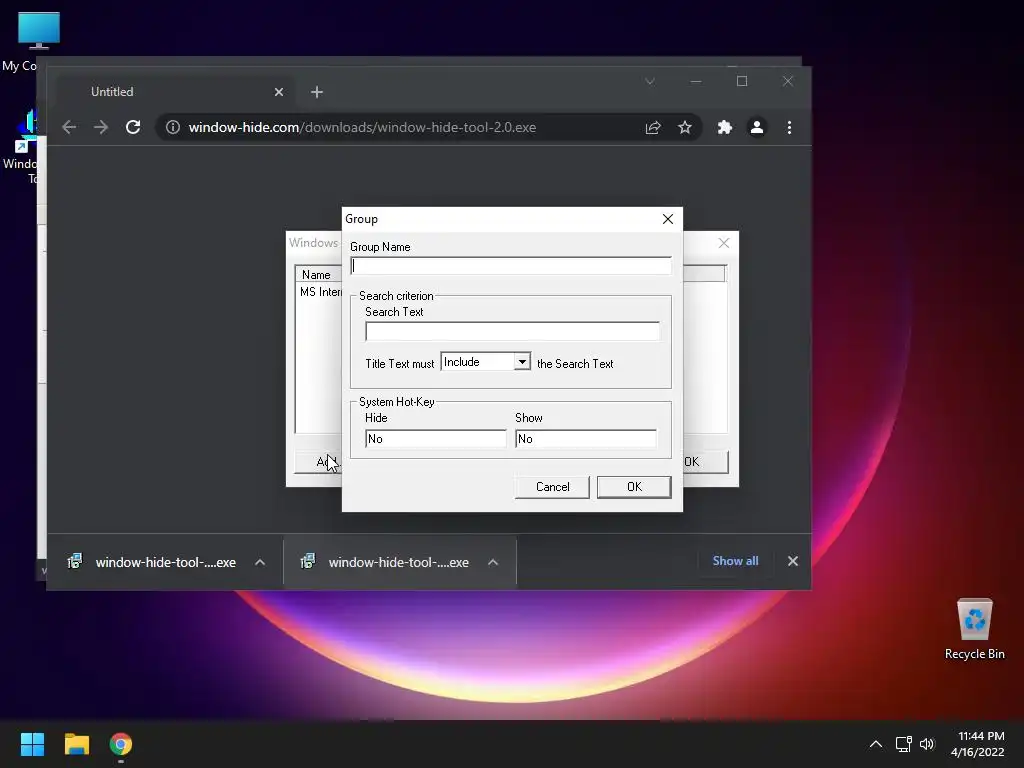
Task: Click the Chrome taskbar icon
Action: [x=121, y=744]
